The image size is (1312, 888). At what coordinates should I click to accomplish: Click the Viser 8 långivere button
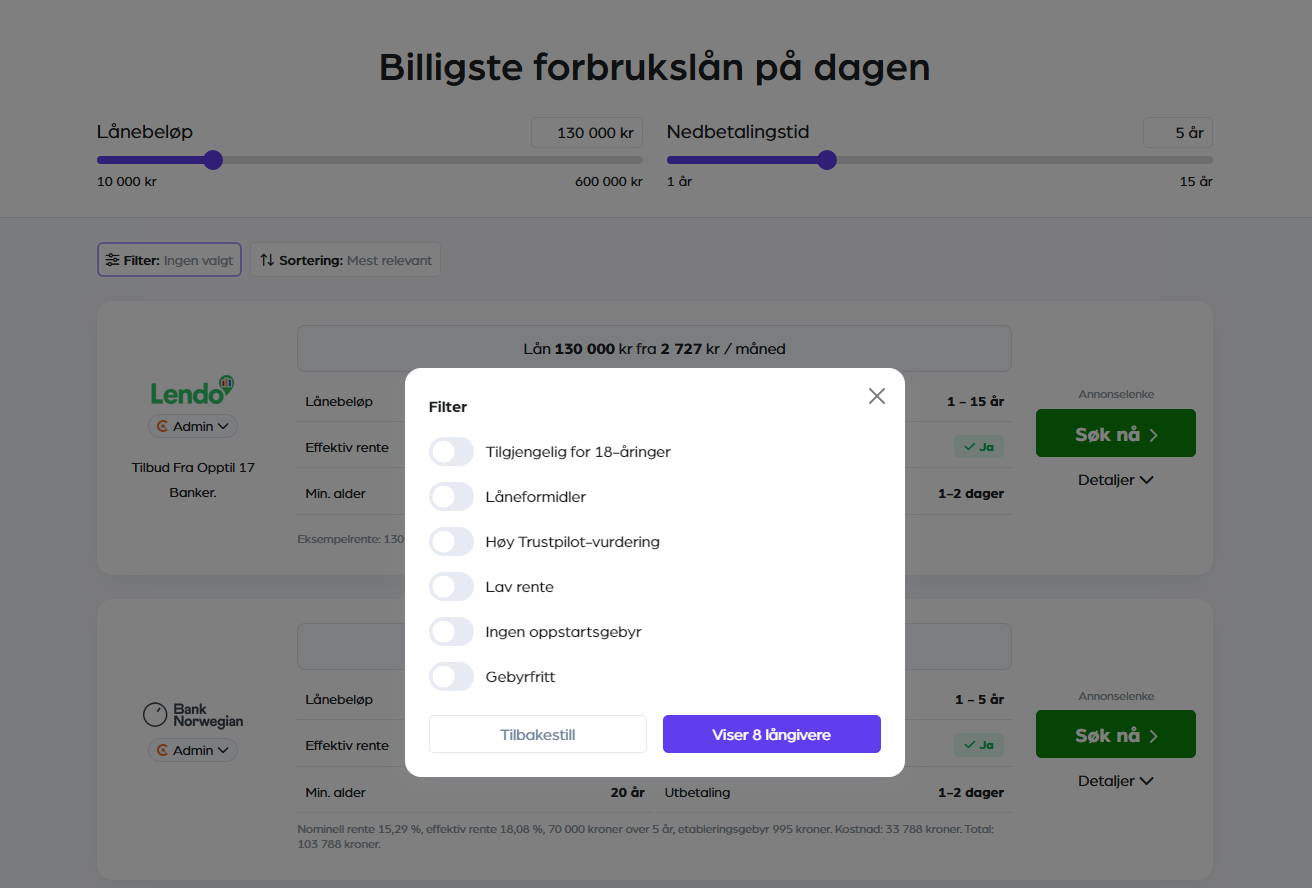point(771,733)
